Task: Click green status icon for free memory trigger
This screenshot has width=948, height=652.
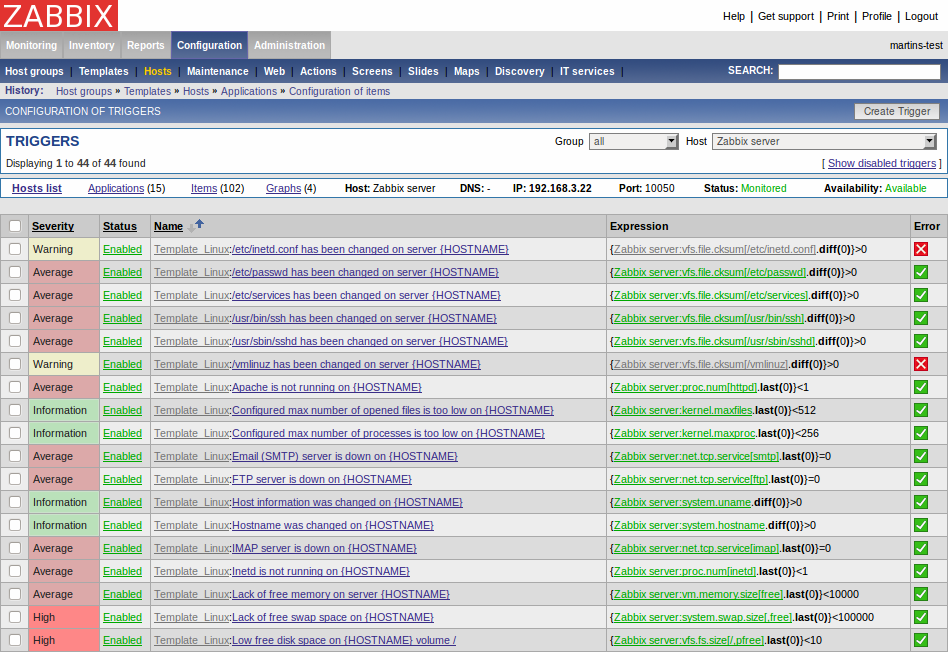Action: click(921, 594)
